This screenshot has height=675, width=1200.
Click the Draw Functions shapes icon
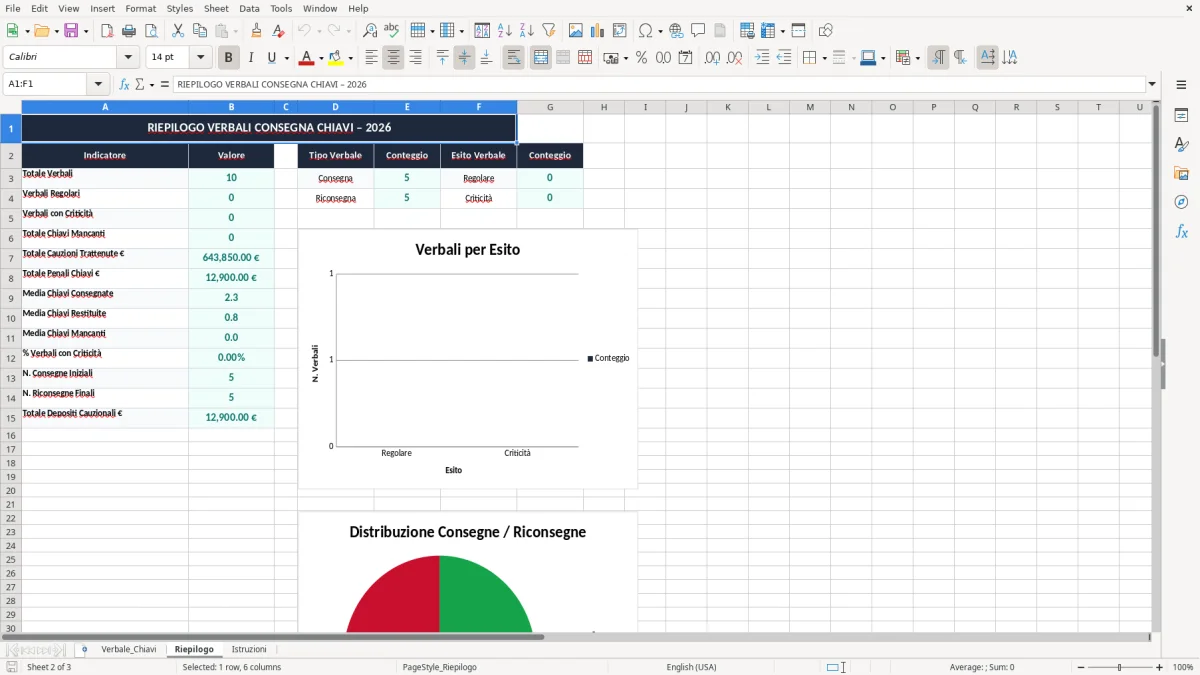tap(826, 31)
